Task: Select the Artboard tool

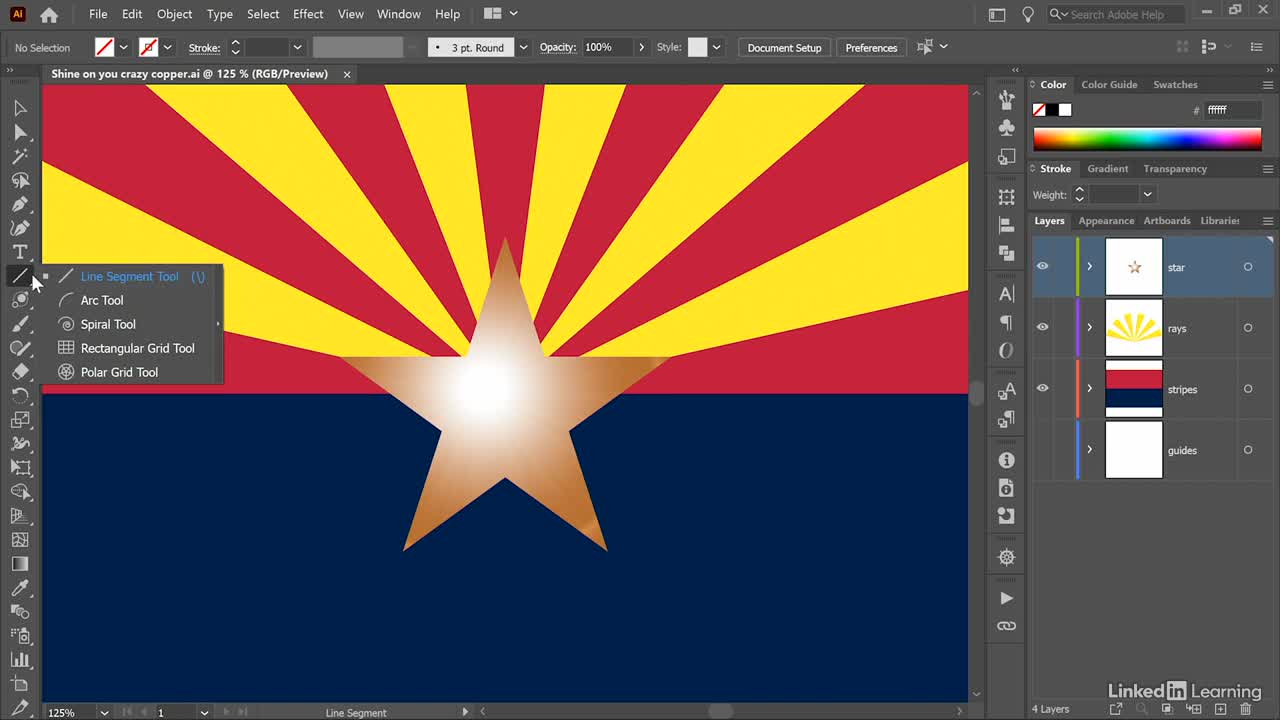Action: pos(20,684)
